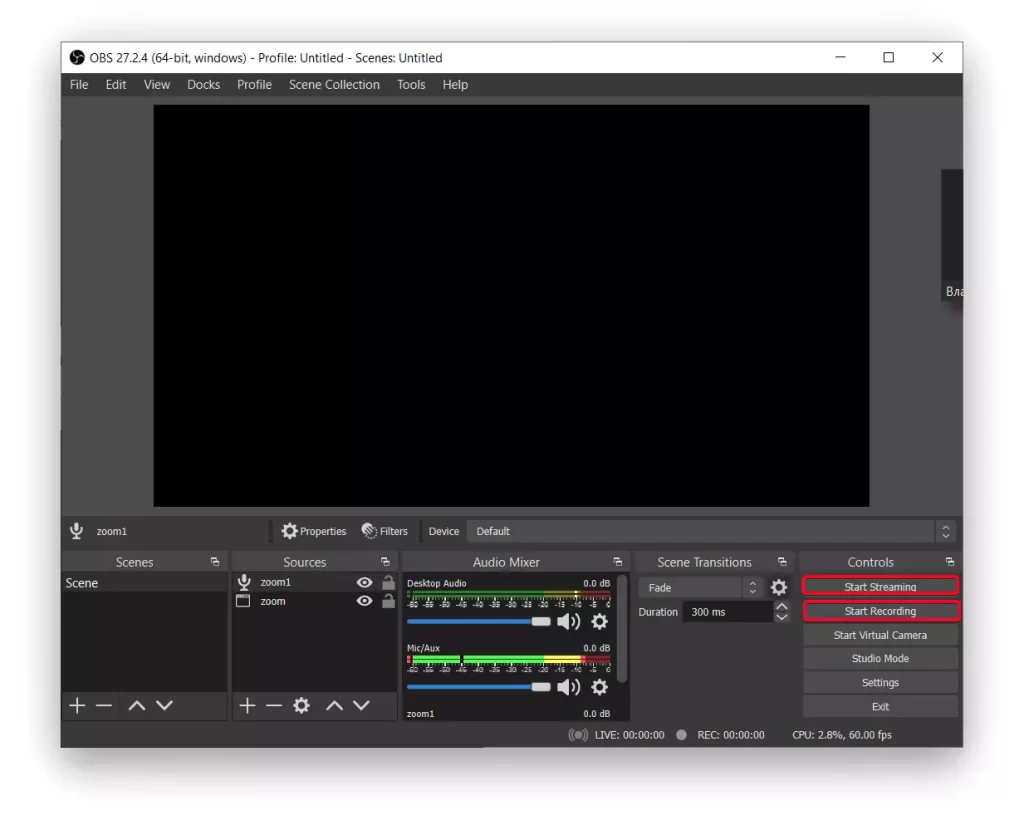
Task: Open the Device dropdown showing Default
Action: [712, 531]
